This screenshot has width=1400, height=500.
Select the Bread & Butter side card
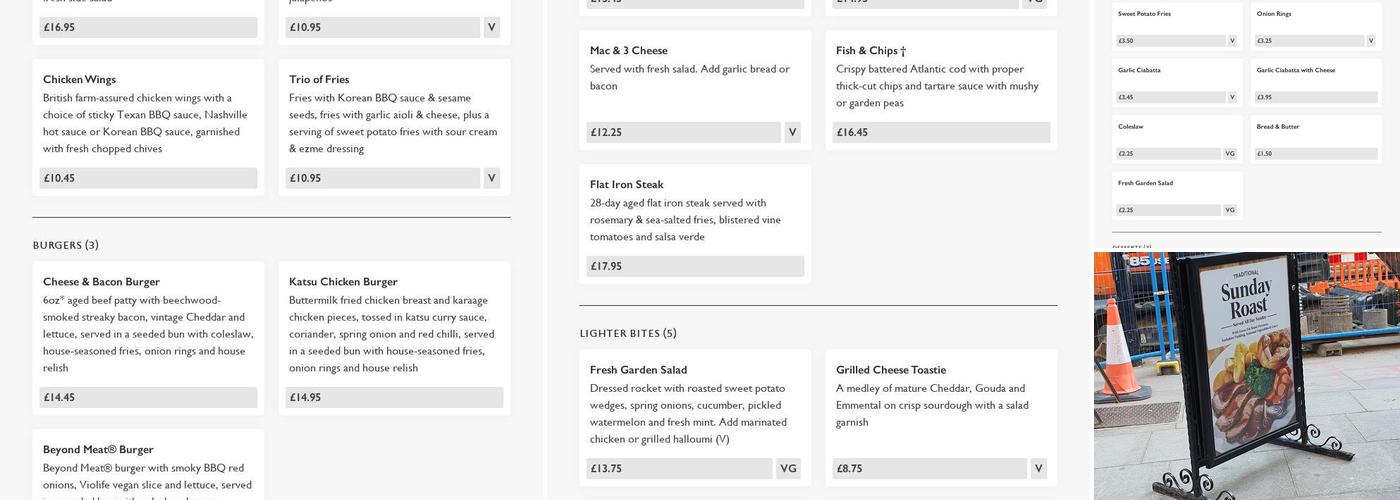coord(1316,138)
